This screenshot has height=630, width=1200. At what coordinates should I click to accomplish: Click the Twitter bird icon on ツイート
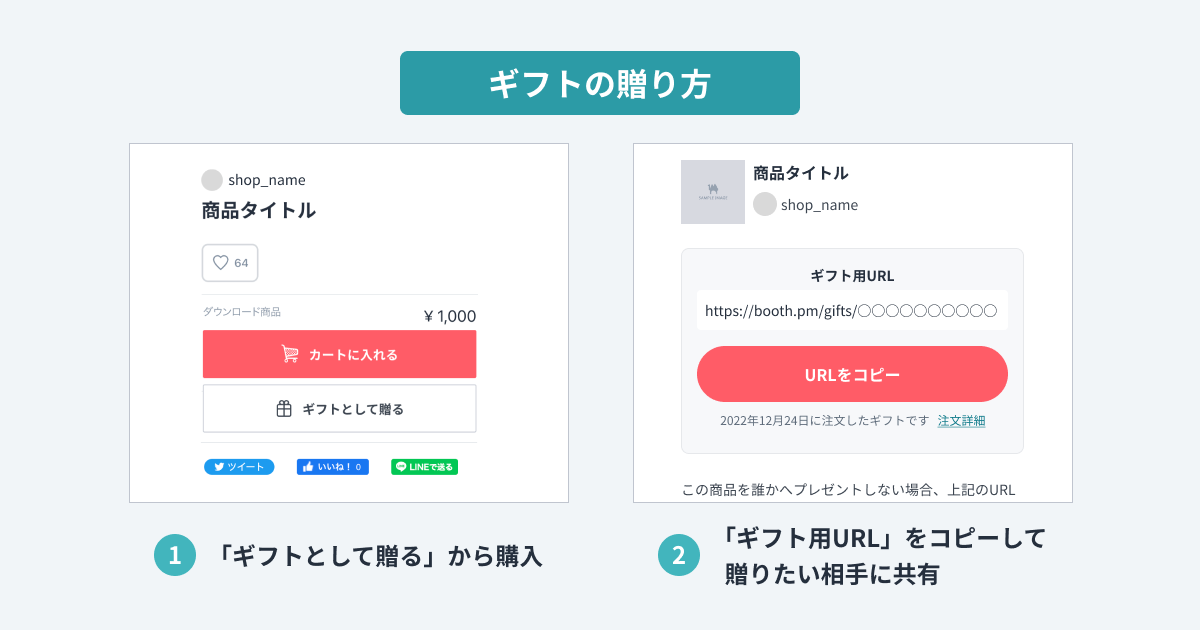click(217, 467)
